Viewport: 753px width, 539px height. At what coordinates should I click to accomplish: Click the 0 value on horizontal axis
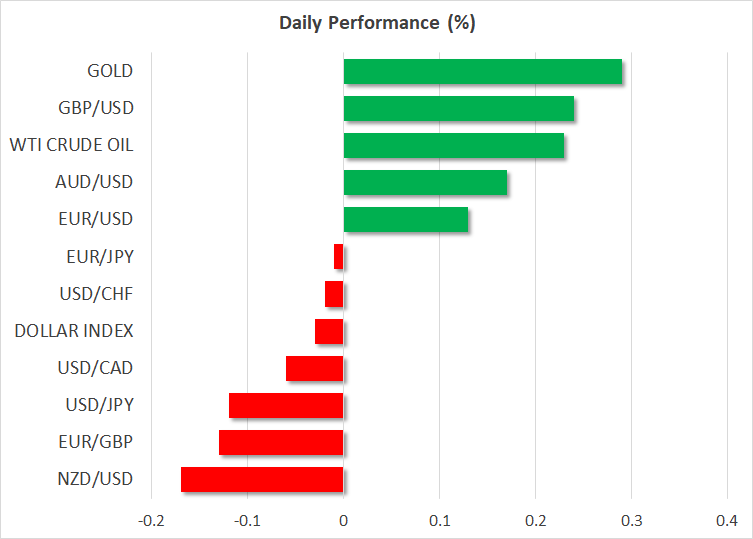343,521
